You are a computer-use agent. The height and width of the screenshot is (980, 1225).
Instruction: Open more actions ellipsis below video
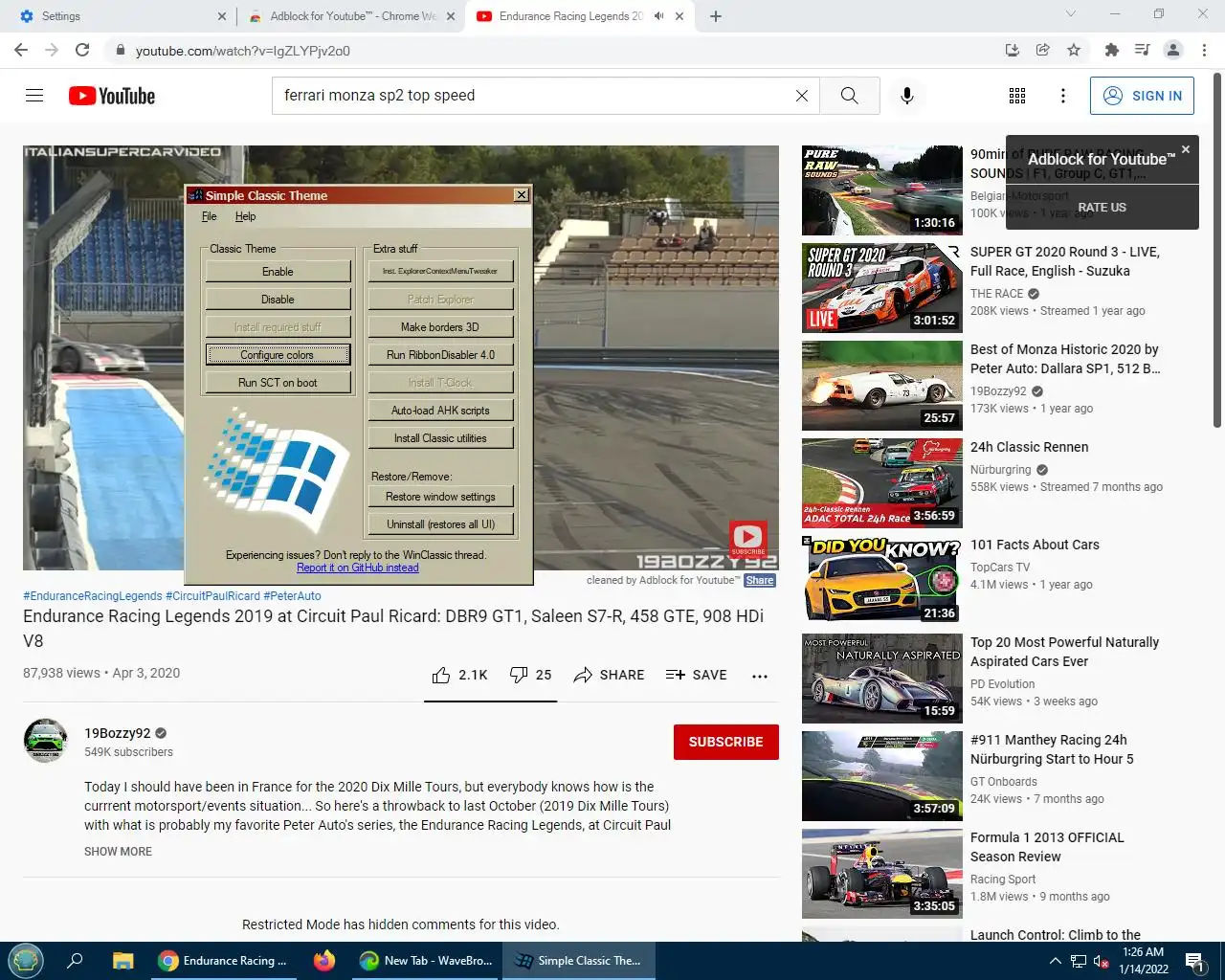click(760, 676)
